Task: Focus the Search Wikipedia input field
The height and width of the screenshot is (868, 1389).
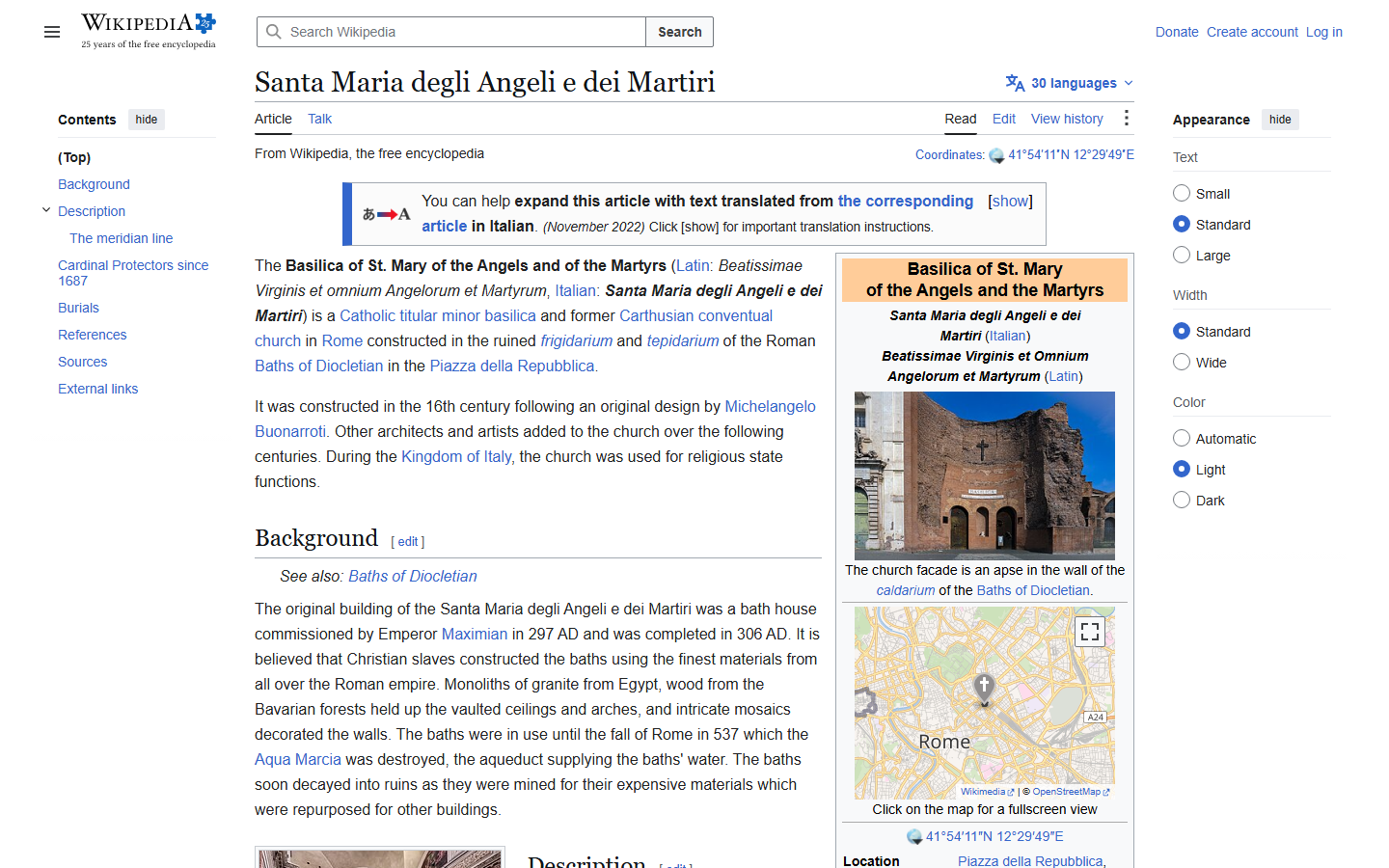Action: pos(451,32)
